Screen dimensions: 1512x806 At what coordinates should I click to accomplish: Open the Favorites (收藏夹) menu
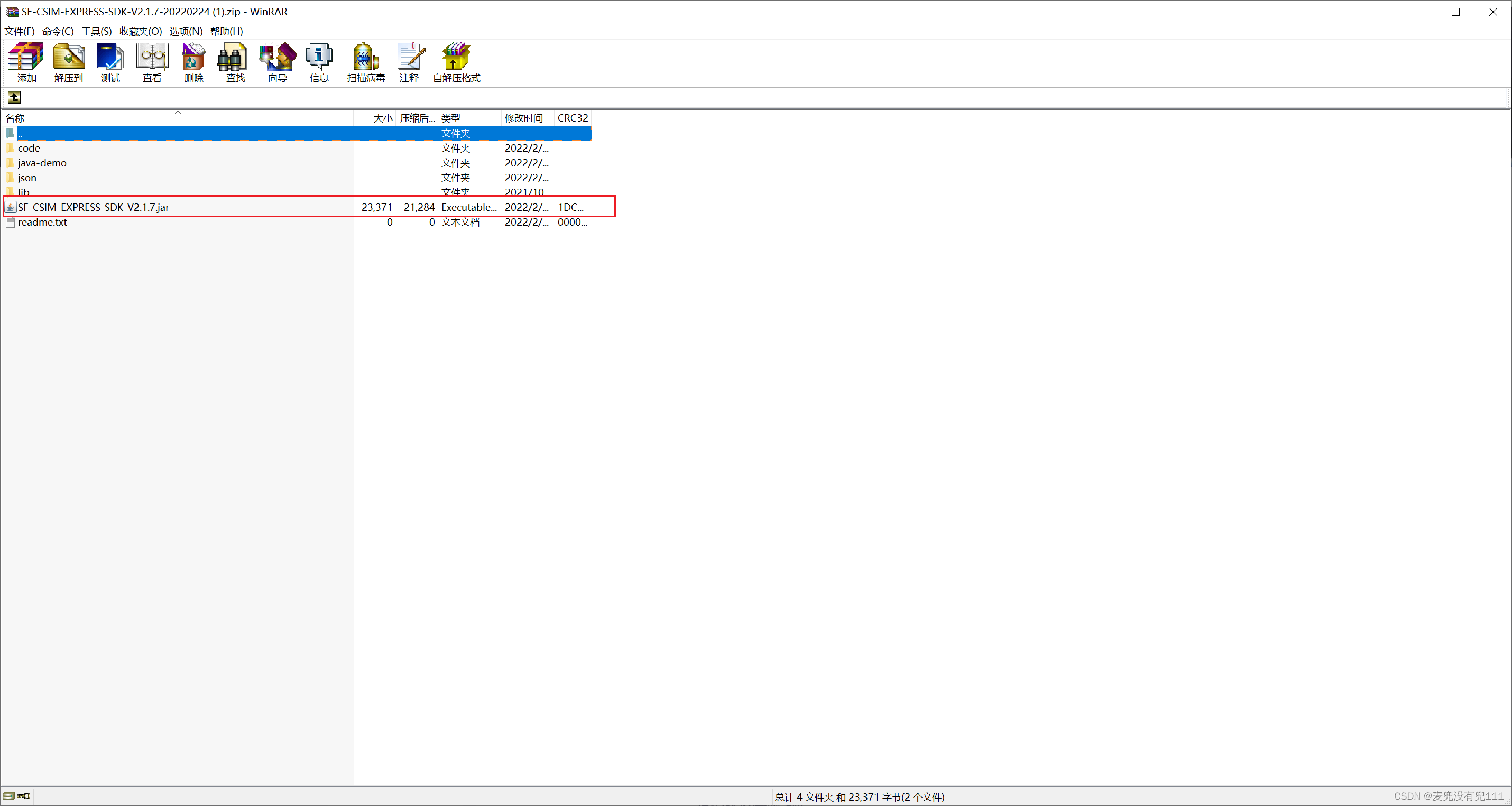click(140, 31)
